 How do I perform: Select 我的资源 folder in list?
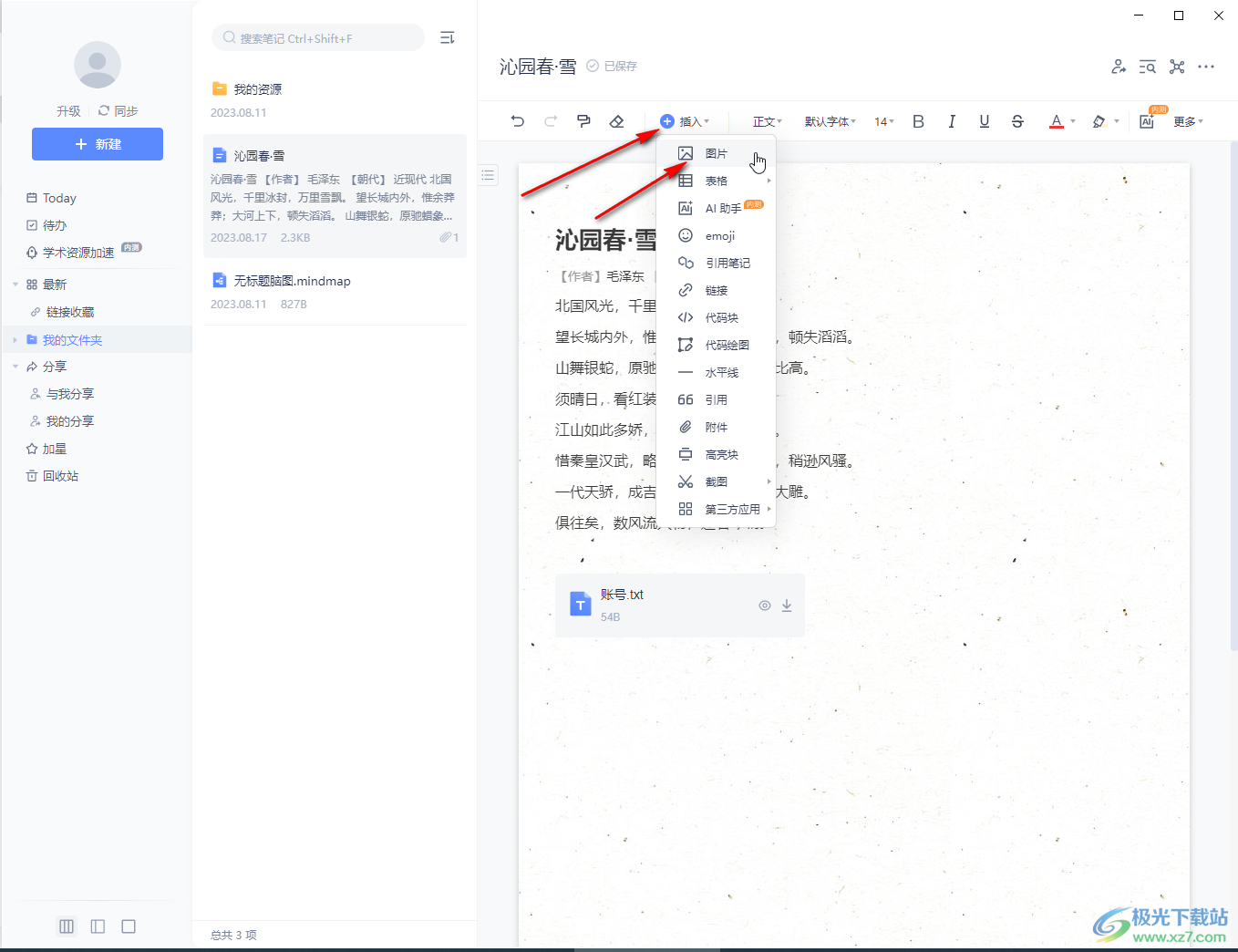(x=335, y=100)
